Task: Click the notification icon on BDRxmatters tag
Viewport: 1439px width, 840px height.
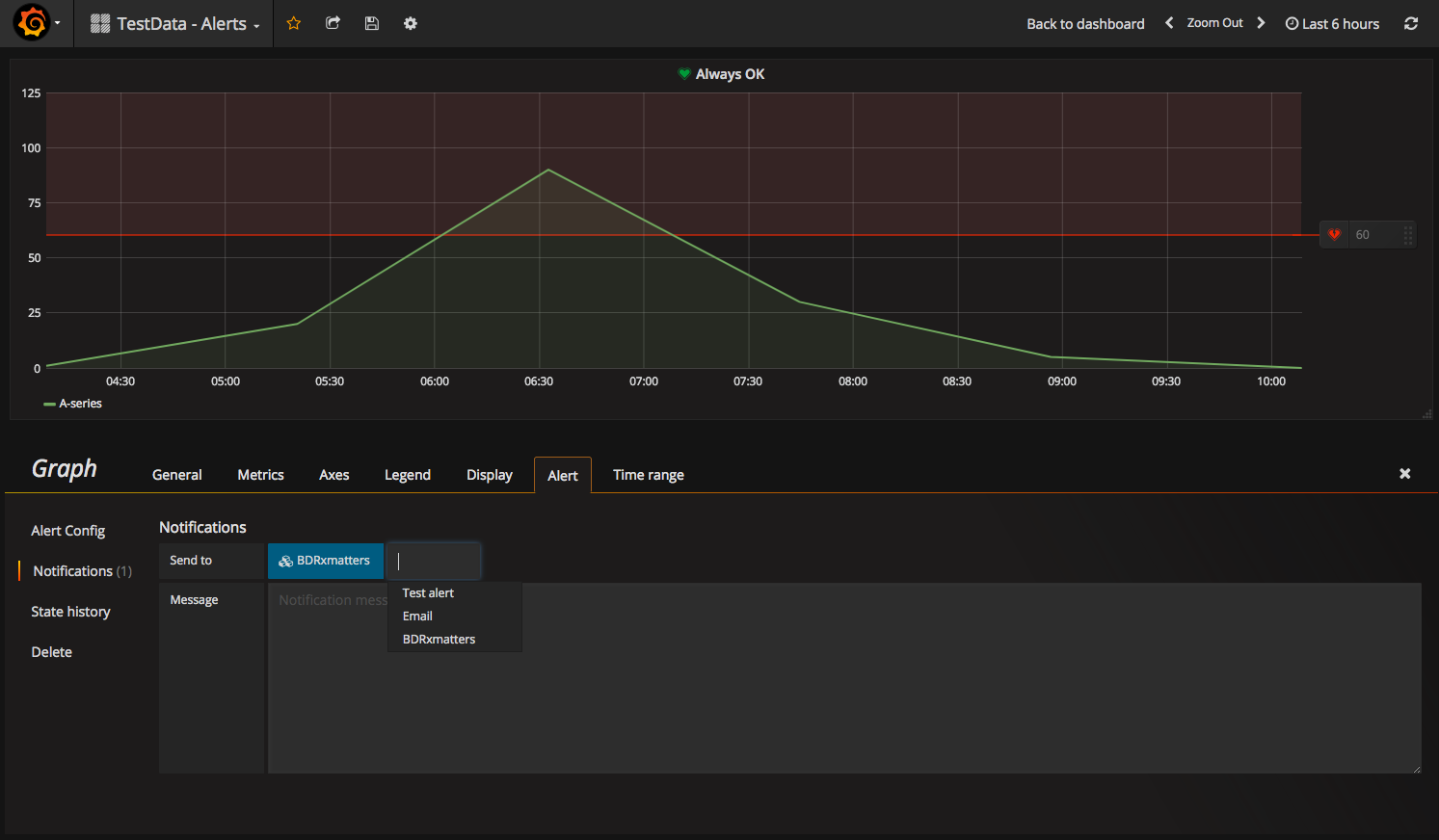Action: 285,561
